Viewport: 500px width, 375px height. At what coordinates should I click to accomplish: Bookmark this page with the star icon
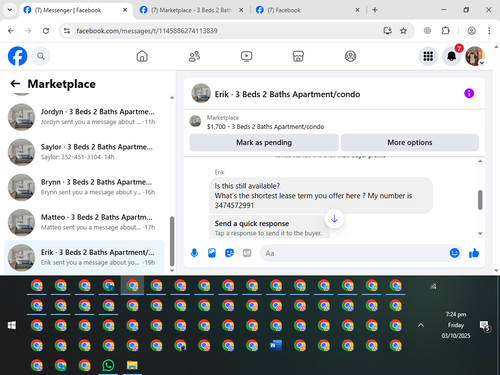pos(403,31)
